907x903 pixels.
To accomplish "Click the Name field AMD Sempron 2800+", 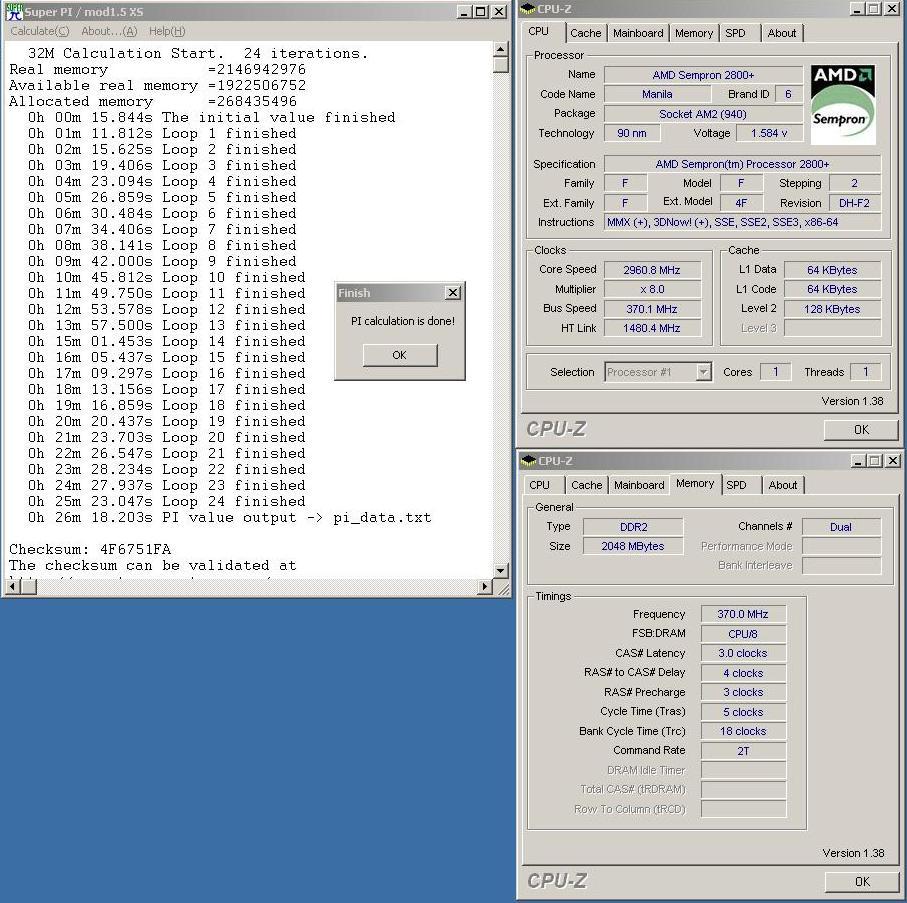I will 703,75.
